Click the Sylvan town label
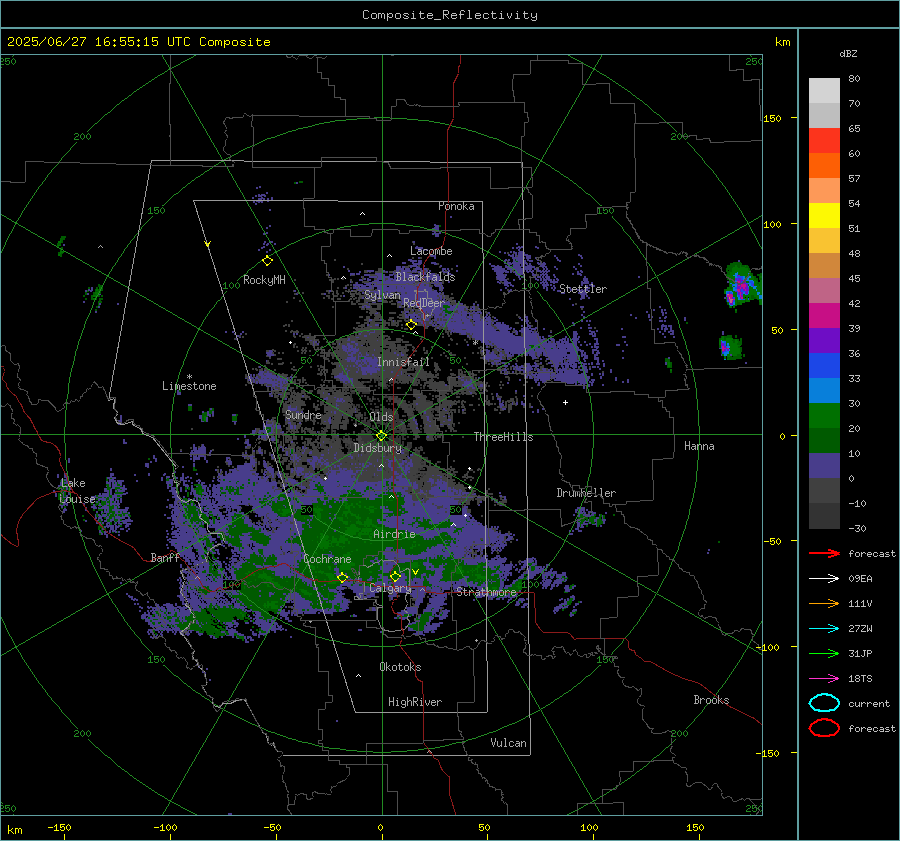 [x=382, y=295]
